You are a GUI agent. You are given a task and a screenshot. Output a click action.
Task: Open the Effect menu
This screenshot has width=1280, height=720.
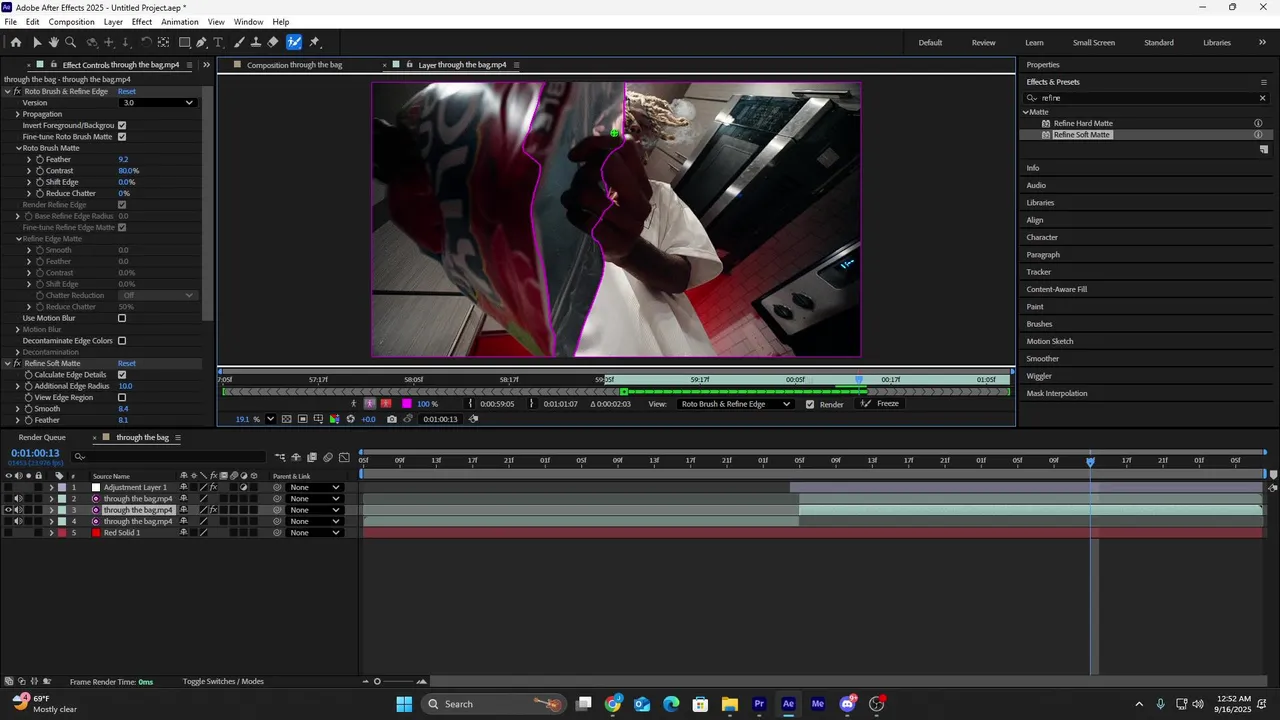pyautogui.click(x=142, y=22)
